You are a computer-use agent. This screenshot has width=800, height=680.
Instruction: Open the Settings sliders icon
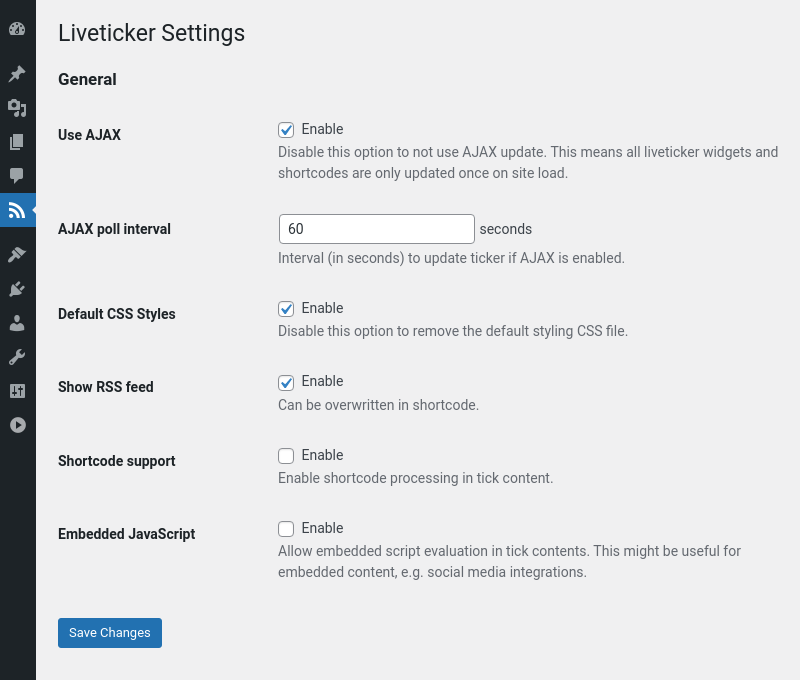[x=17, y=391]
